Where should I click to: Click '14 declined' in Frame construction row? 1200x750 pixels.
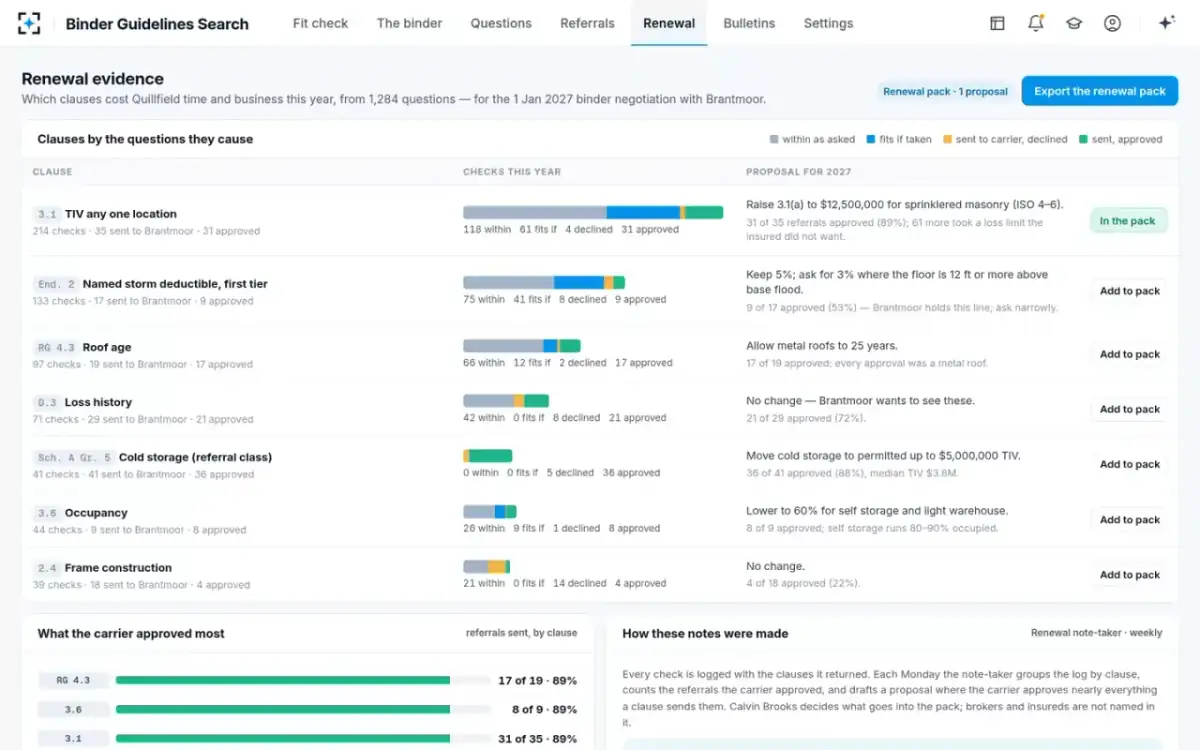coord(580,583)
